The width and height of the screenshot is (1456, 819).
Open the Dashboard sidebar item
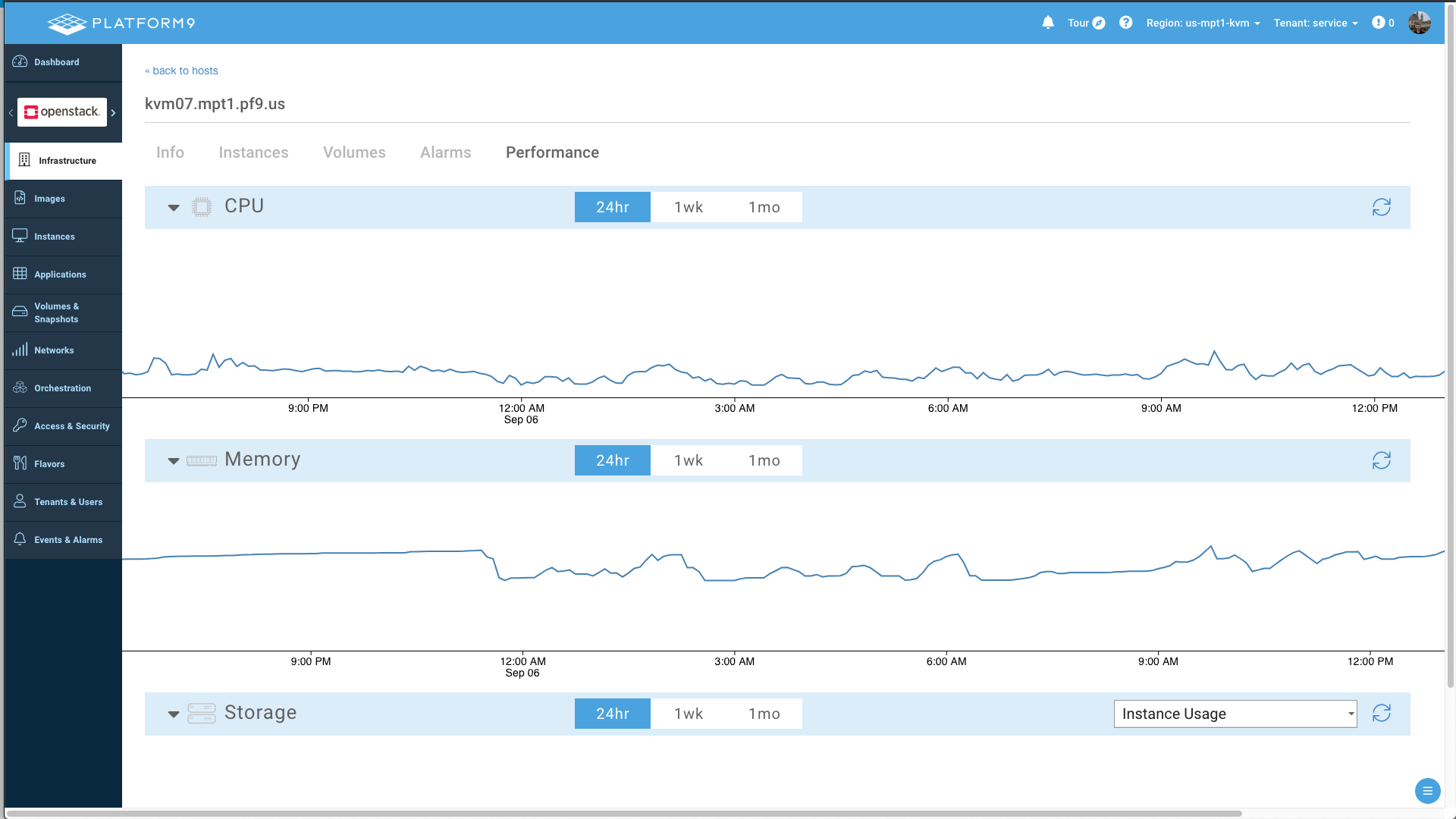57,62
